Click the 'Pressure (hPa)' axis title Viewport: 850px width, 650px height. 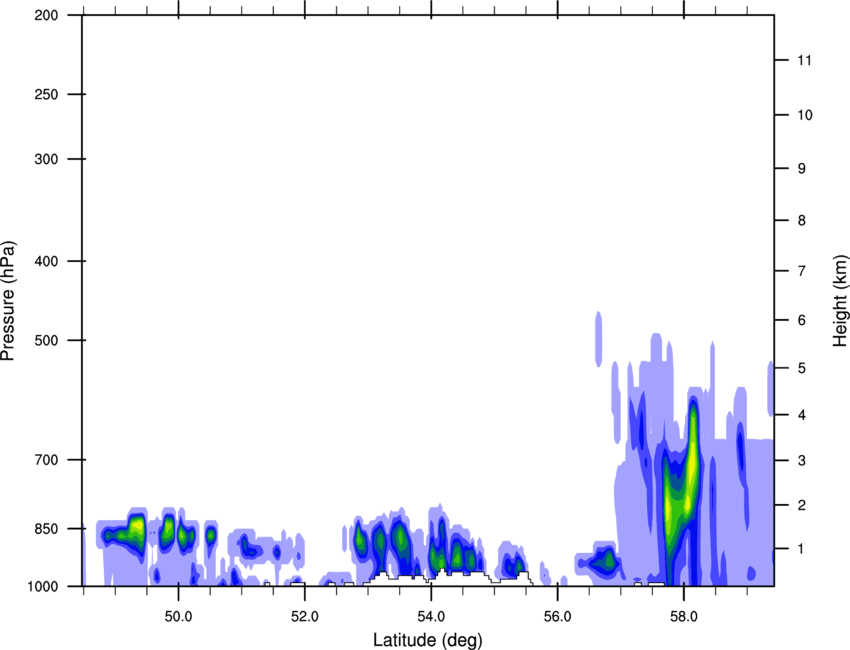click(8, 301)
